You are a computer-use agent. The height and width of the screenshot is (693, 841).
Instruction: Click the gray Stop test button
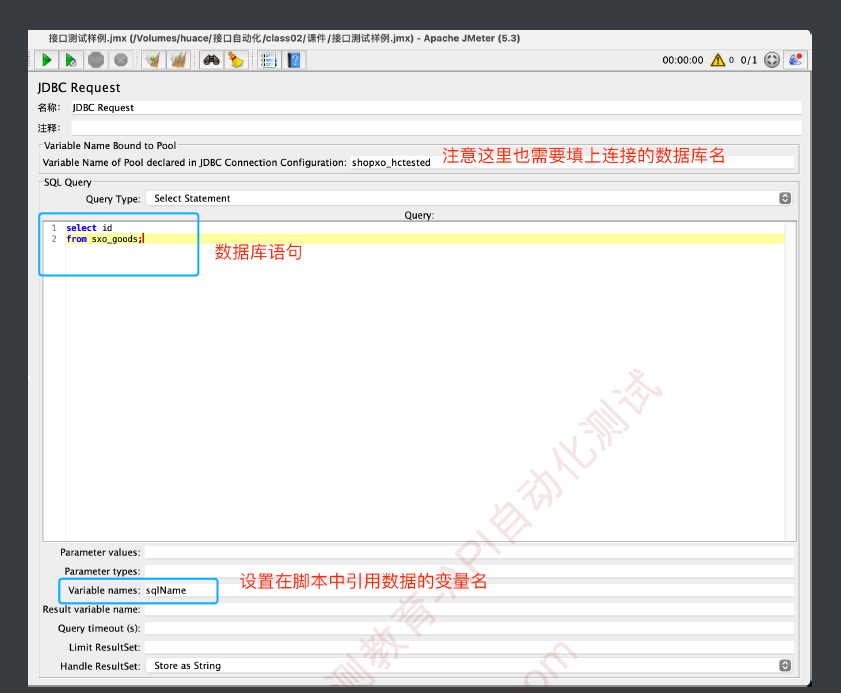click(96, 60)
